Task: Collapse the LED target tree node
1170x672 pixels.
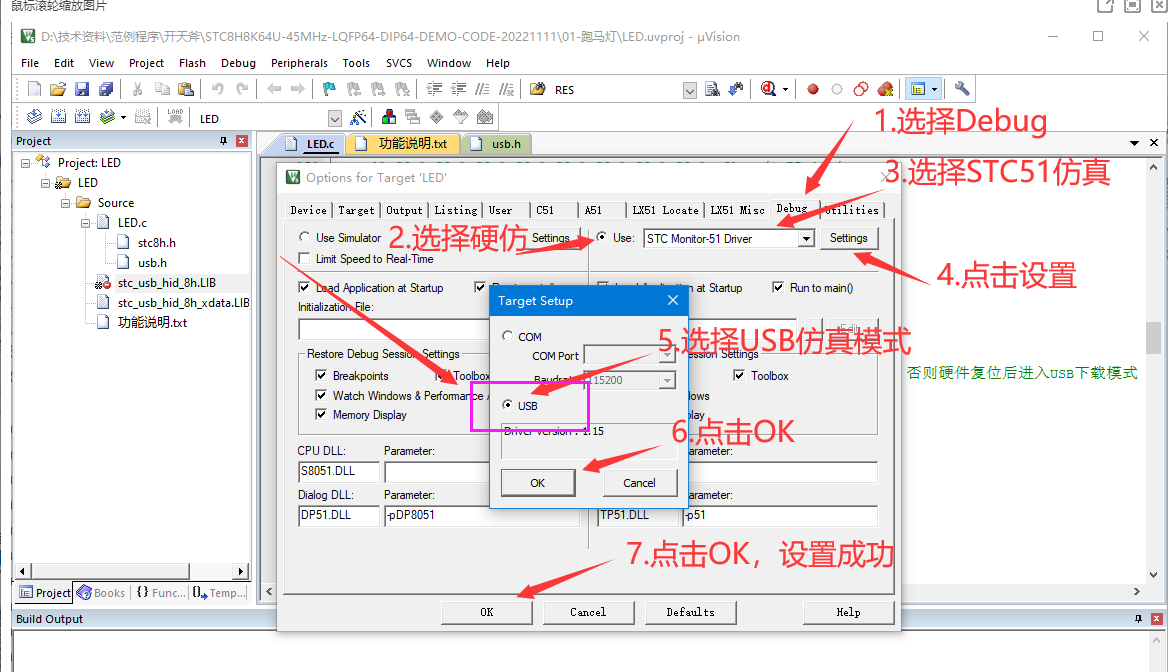Action: 46,183
